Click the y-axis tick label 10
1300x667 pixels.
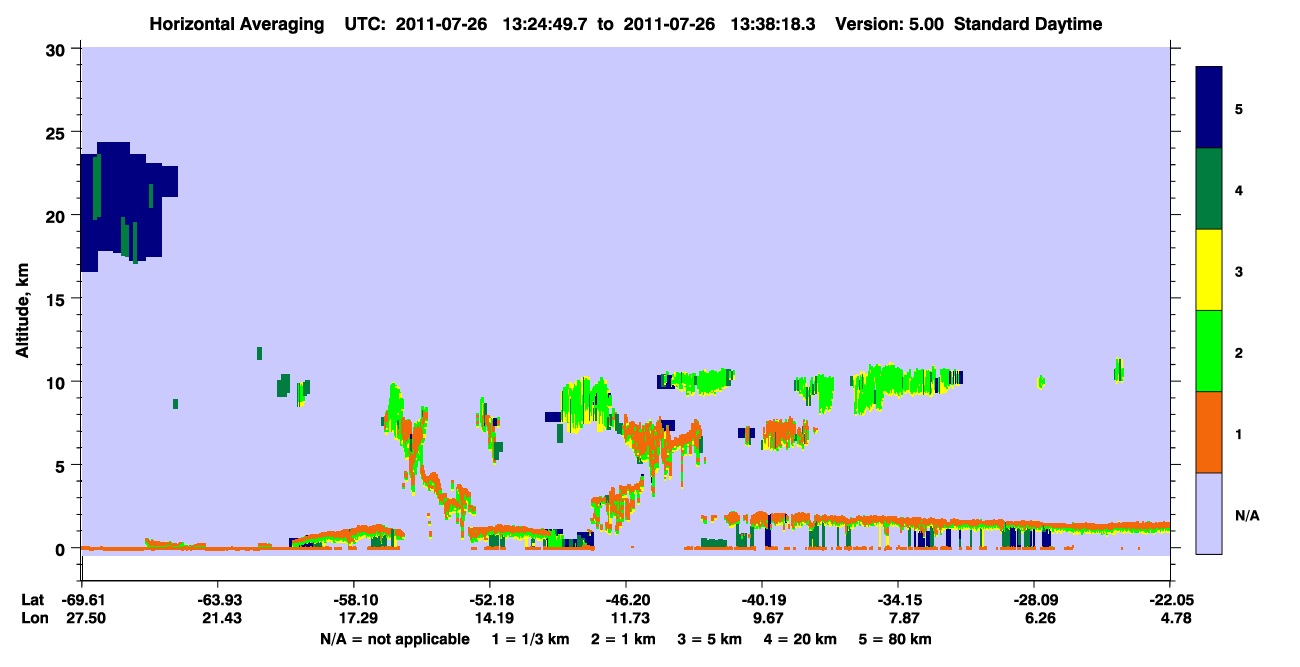coord(58,382)
